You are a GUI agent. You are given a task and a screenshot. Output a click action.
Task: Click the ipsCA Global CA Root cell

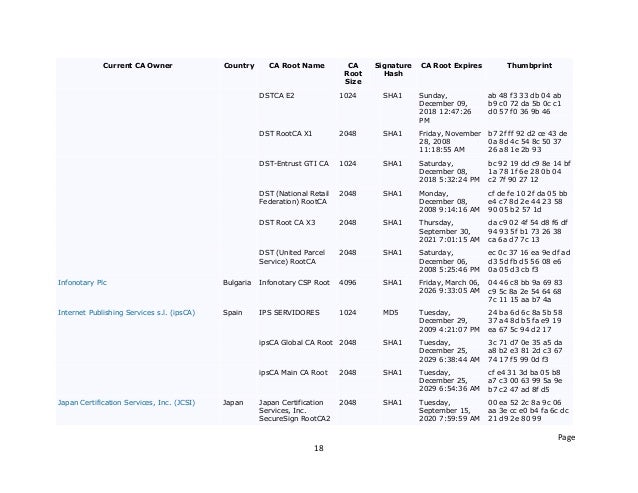click(296, 342)
